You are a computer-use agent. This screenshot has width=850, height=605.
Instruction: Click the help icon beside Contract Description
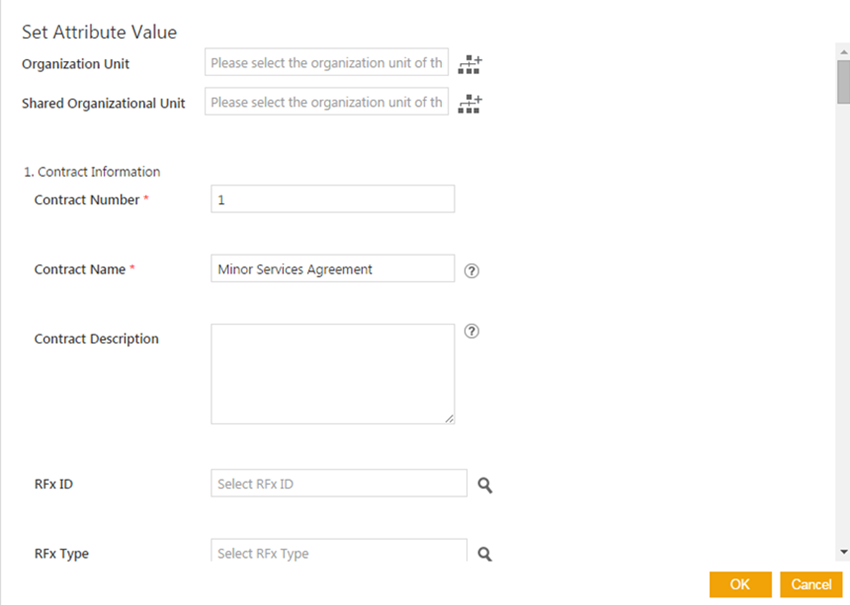tap(472, 332)
